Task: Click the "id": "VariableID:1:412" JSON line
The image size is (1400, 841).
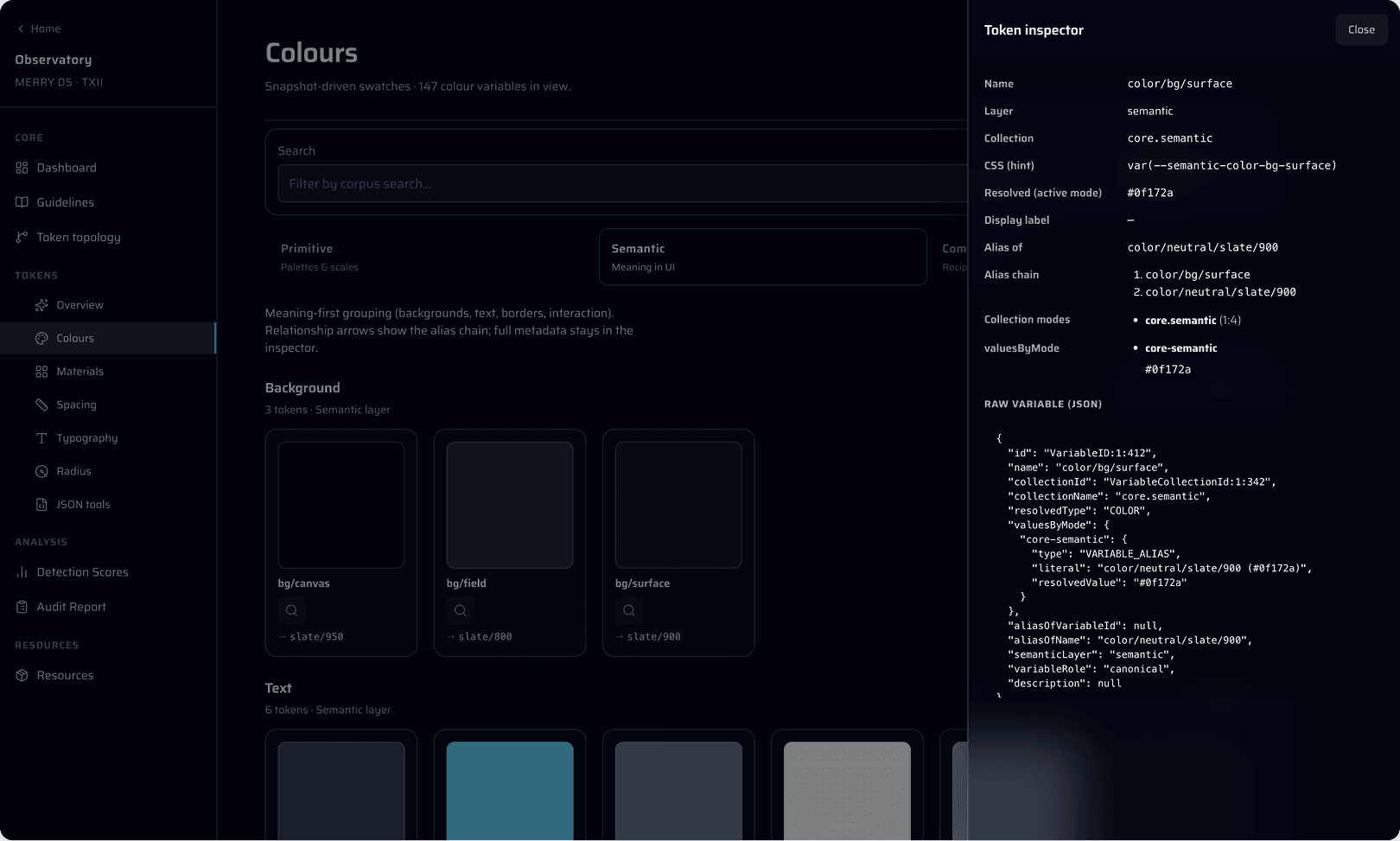Action: (1082, 453)
